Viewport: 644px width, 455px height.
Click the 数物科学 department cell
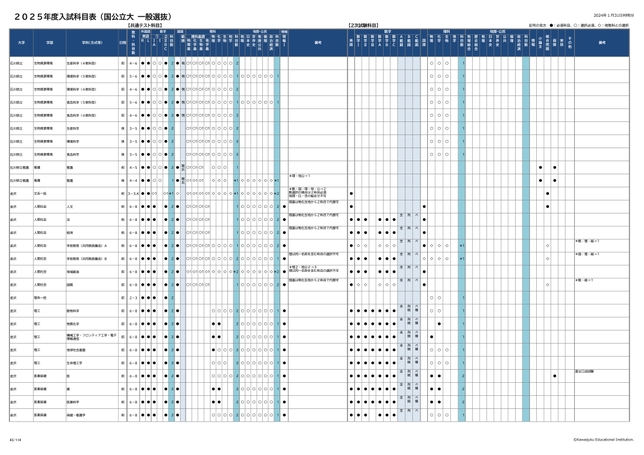[x=74, y=311]
